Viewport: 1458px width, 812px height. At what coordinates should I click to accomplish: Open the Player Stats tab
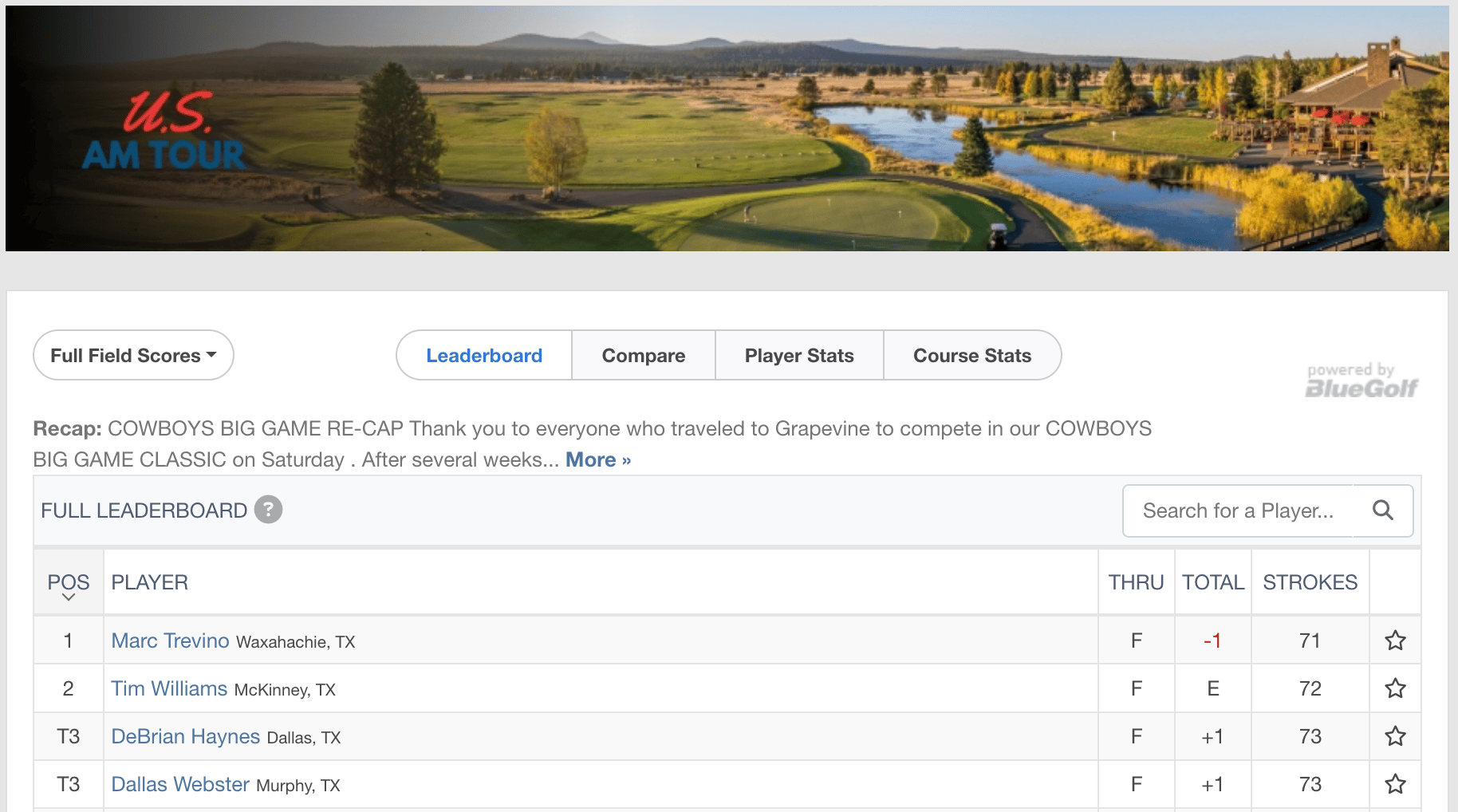[799, 355]
